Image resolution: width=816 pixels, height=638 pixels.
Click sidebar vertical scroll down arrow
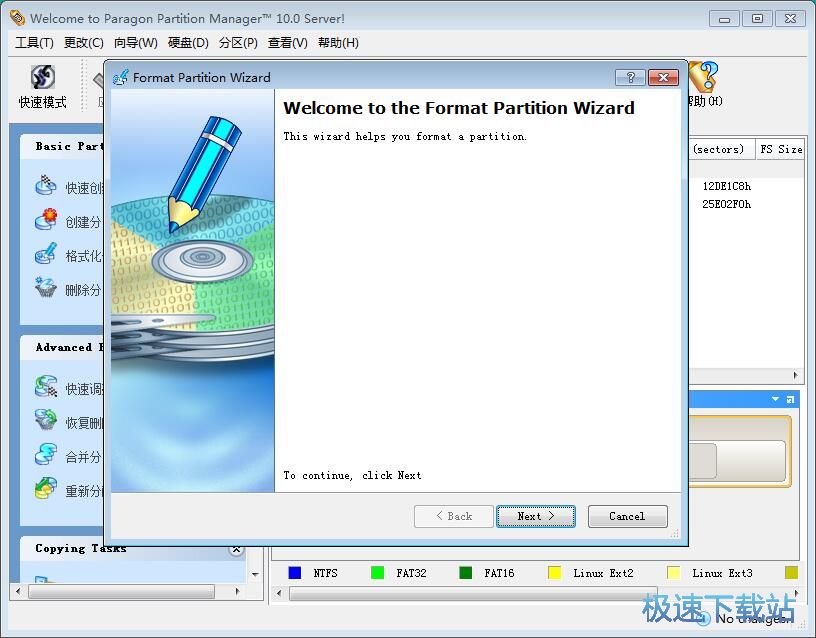click(x=255, y=575)
